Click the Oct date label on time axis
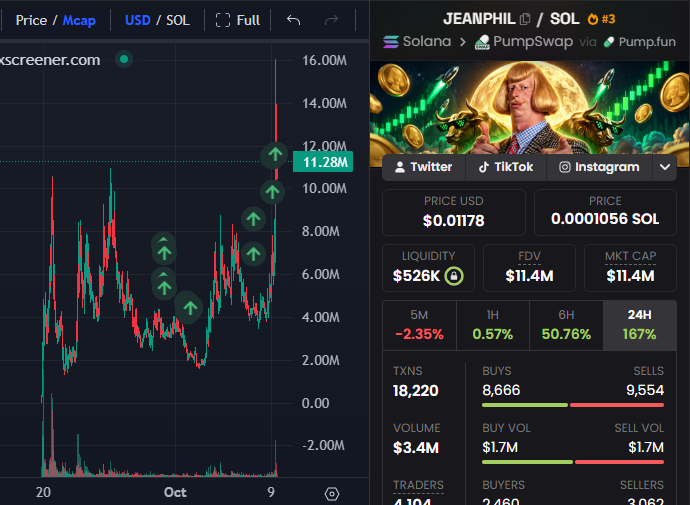Image resolution: width=690 pixels, height=505 pixels. 175,492
